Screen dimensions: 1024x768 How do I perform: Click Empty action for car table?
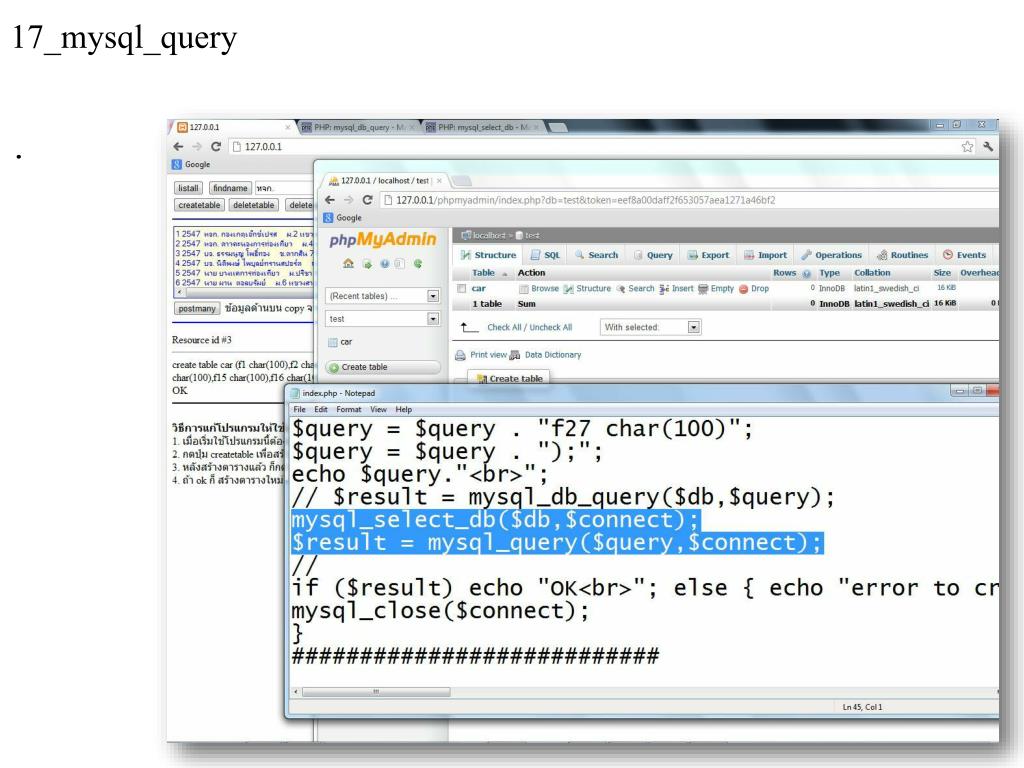click(x=716, y=289)
